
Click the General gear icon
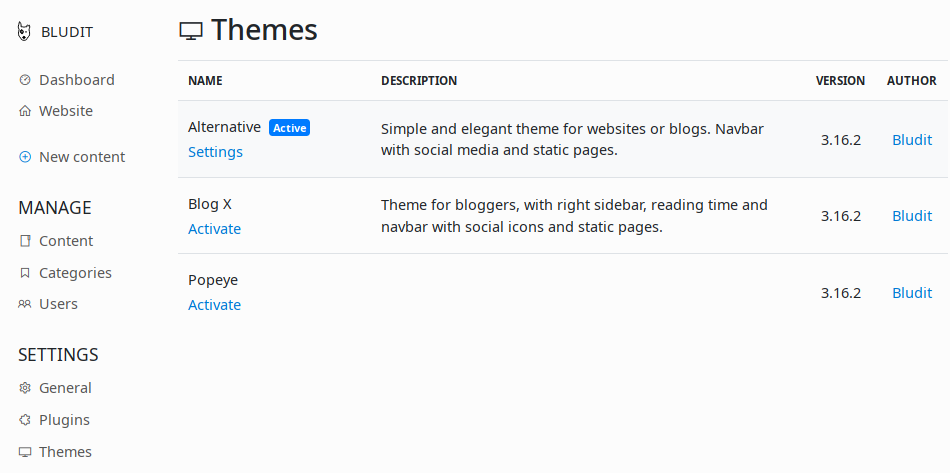(25, 388)
